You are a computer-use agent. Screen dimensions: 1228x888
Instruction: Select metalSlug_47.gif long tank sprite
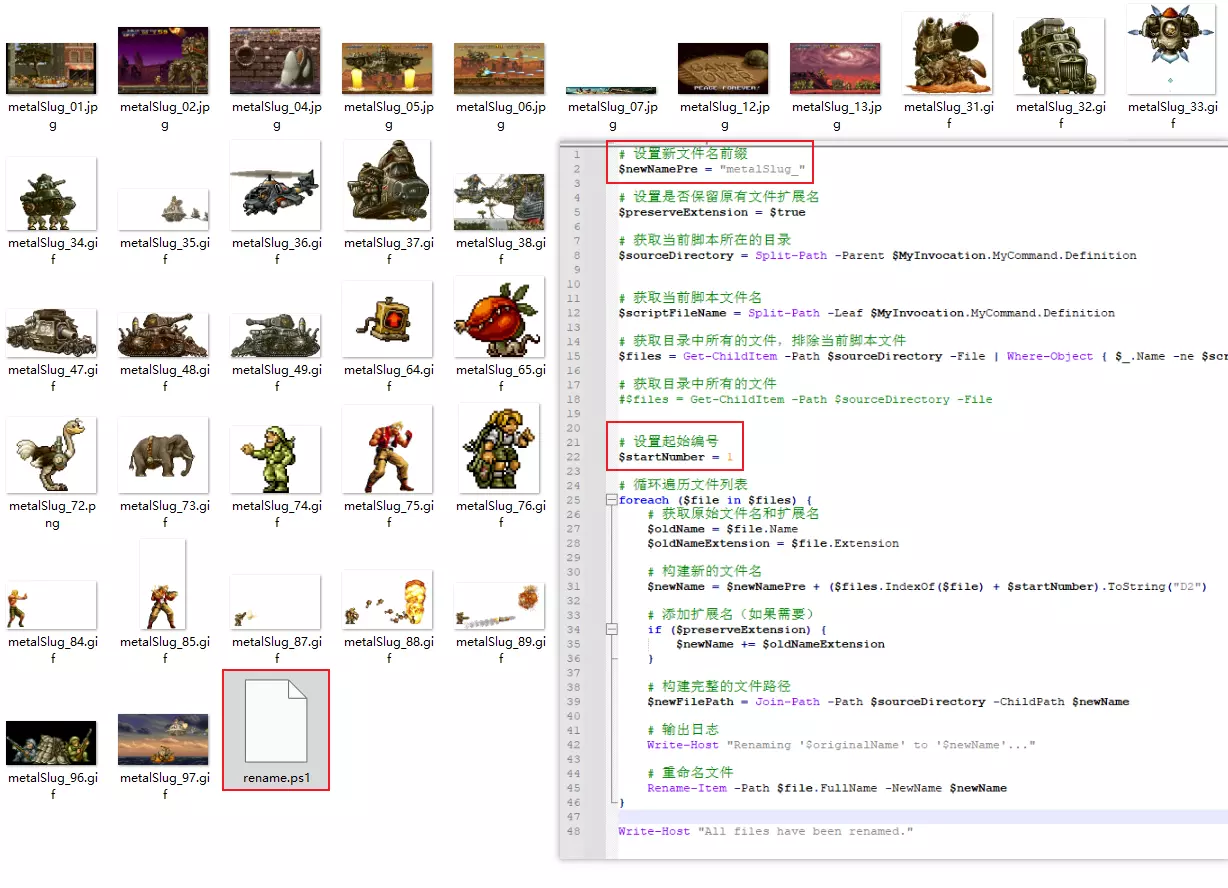coord(51,333)
